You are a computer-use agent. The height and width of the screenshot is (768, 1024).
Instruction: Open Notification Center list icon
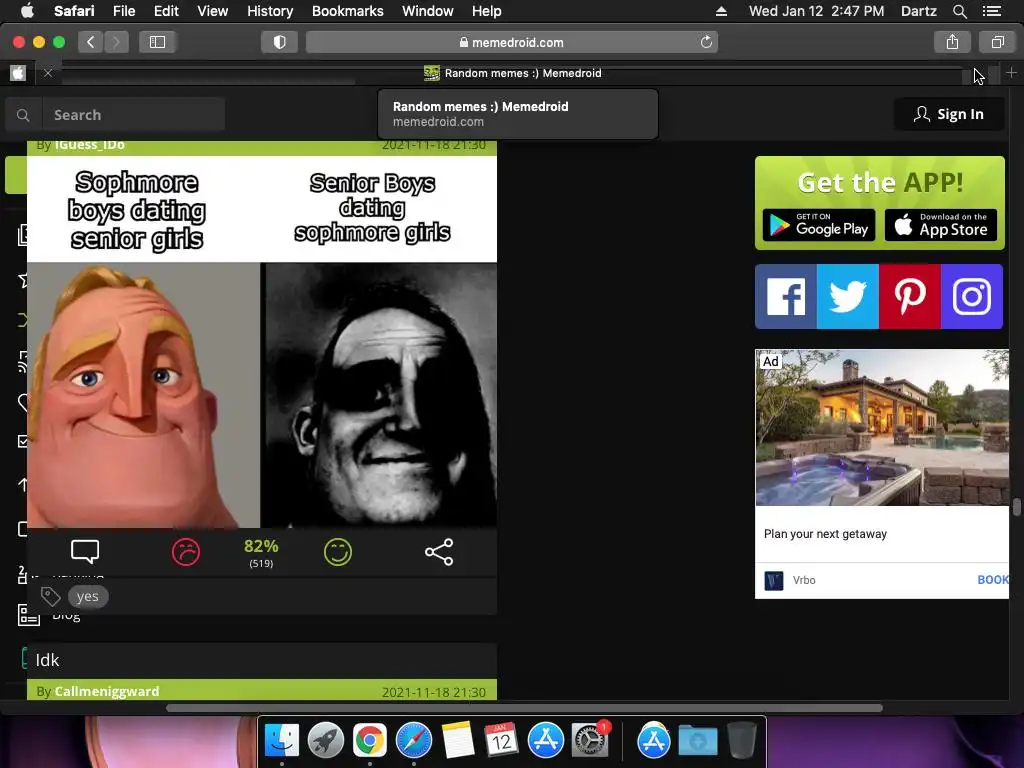pyautogui.click(x=992, y=11)
